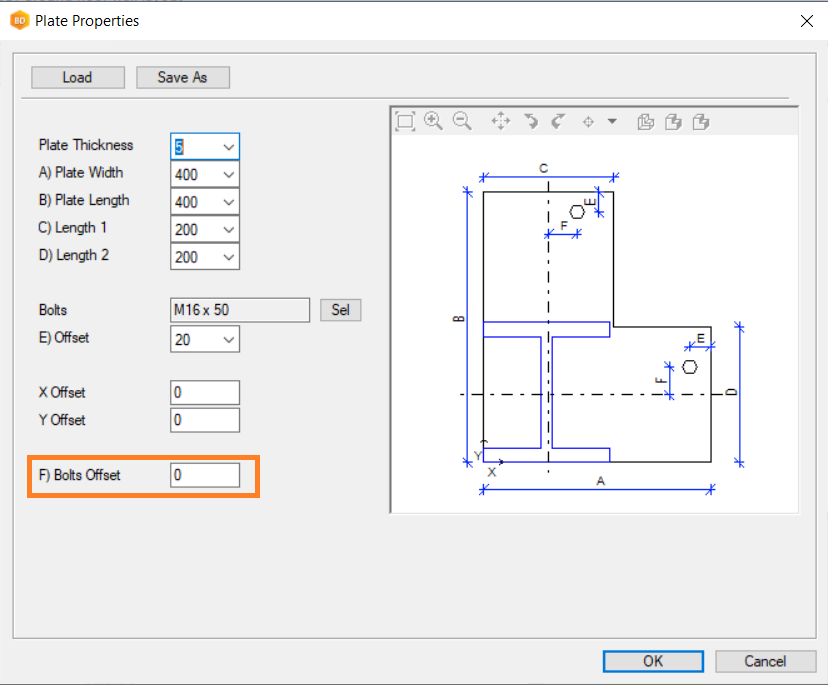Open the Plate Width dropdown list
Viewport: 828px width, 685px height.
click(x=229, y=175)
